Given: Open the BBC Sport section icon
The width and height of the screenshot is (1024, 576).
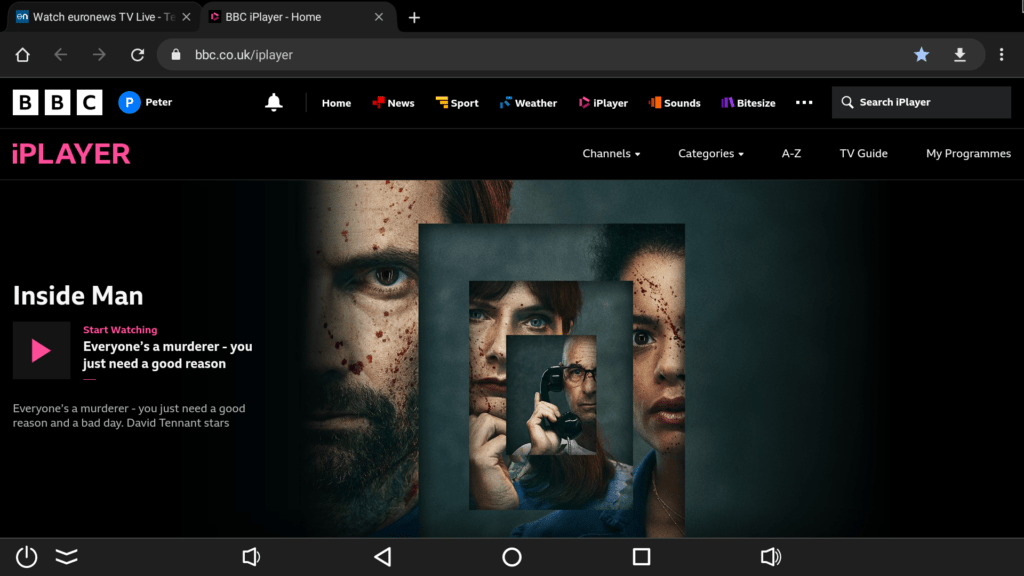Looking at the screenshot, I should [x=440, y=102].
